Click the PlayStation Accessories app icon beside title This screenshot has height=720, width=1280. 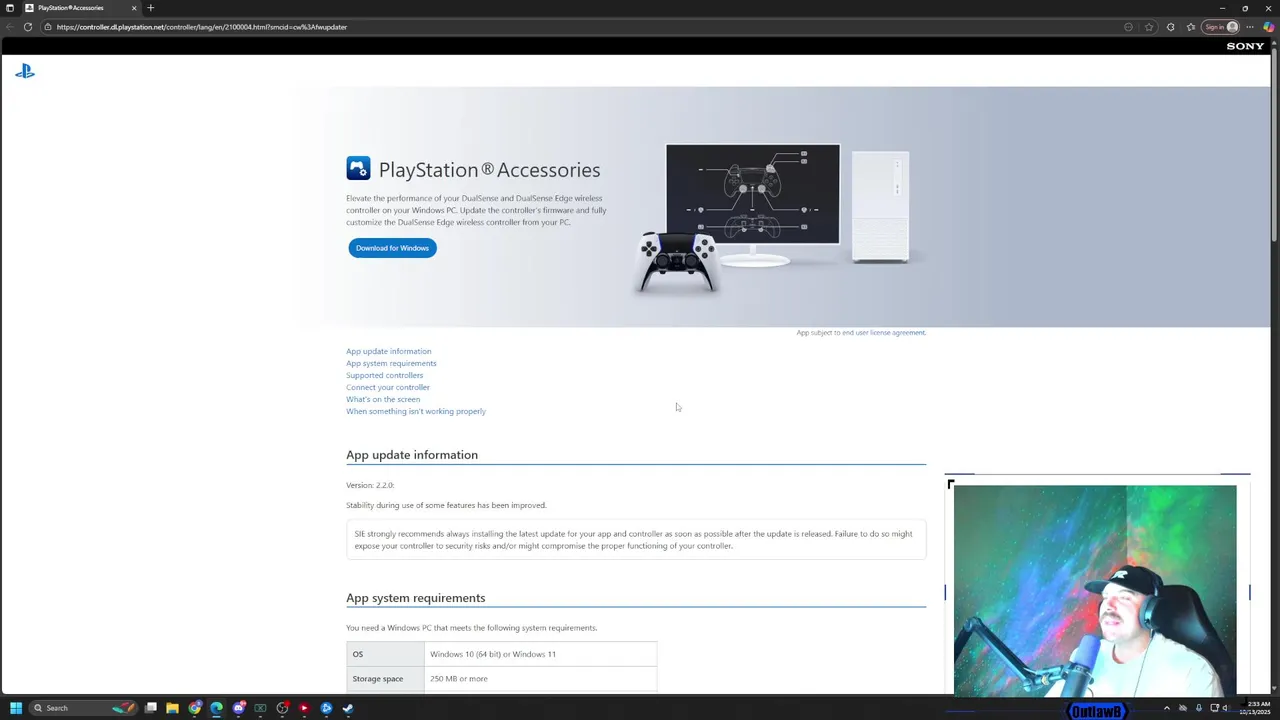358,168
